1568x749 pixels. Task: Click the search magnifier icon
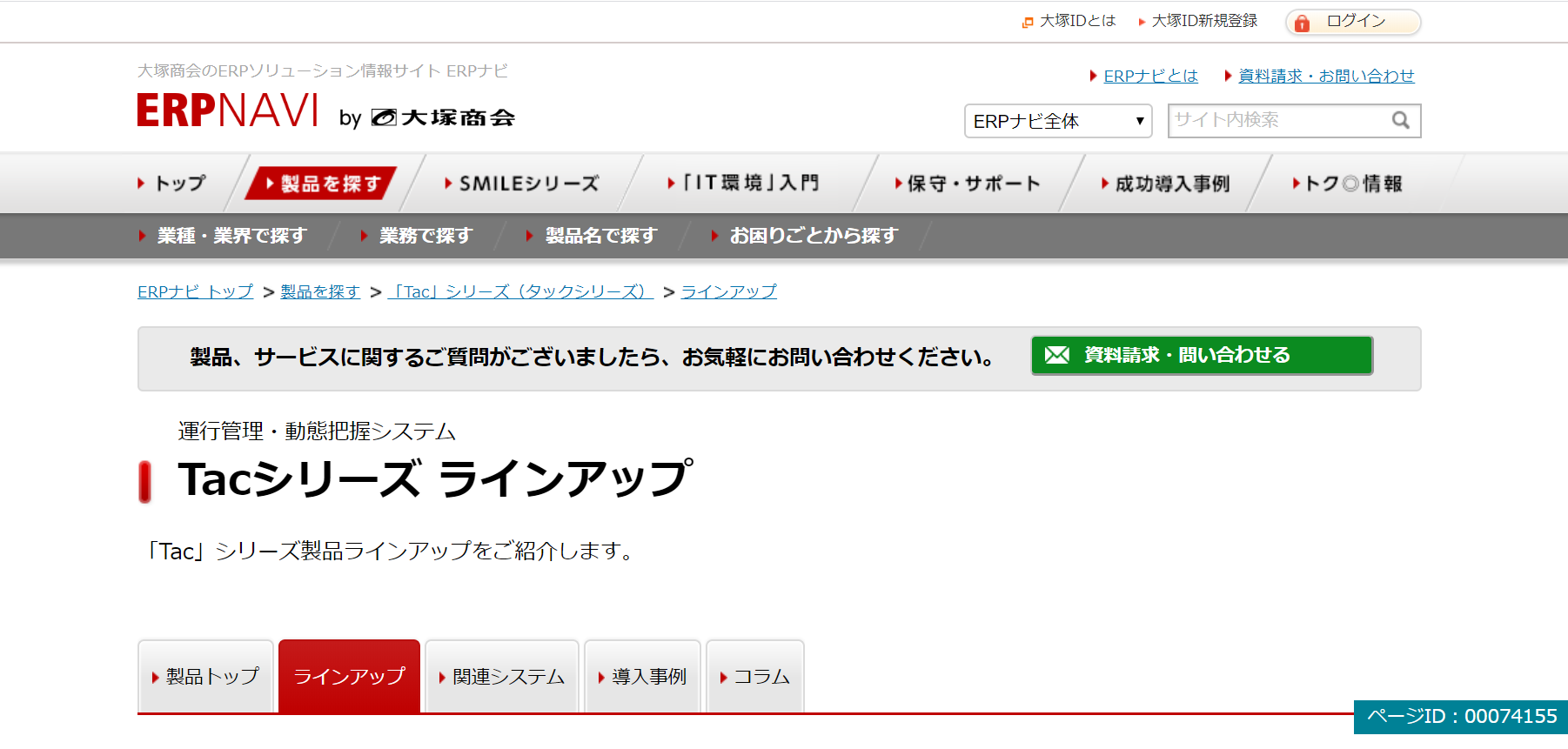click(1400, 120)
